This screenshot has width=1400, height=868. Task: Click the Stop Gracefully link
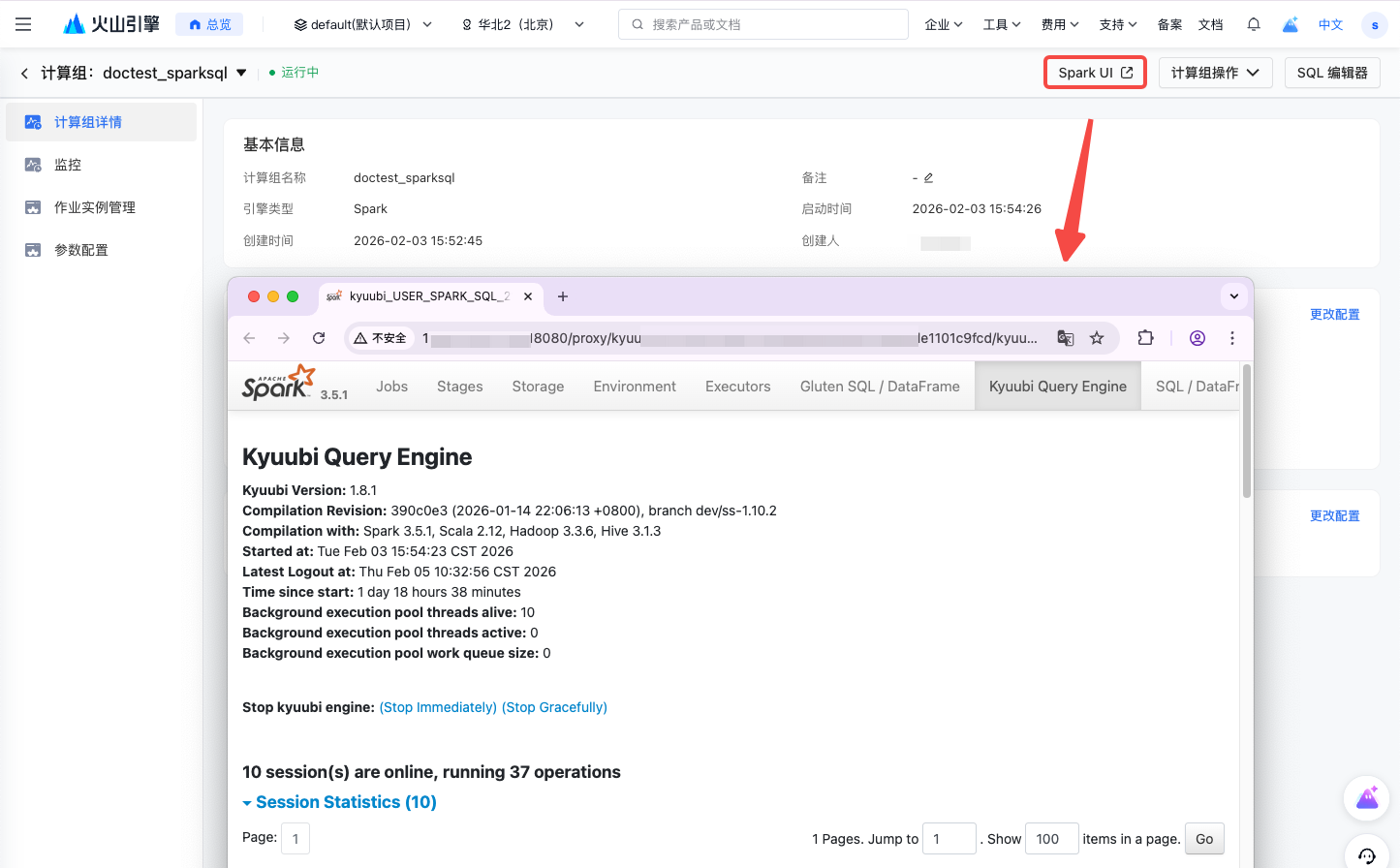click(554, 707)
